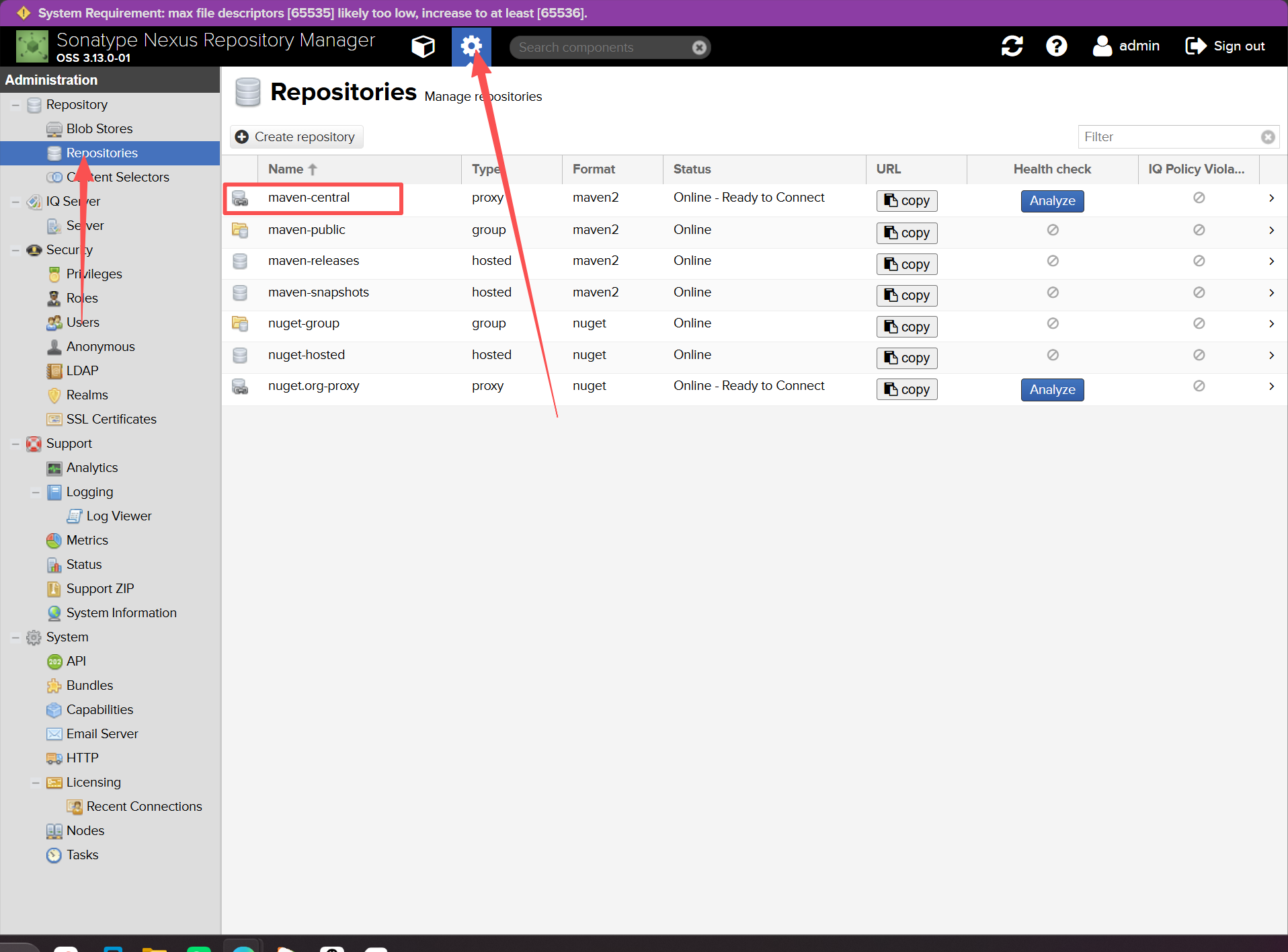Select the nuget-hosted repository name
Screen dimensions: 1288x952
(306, 355)
